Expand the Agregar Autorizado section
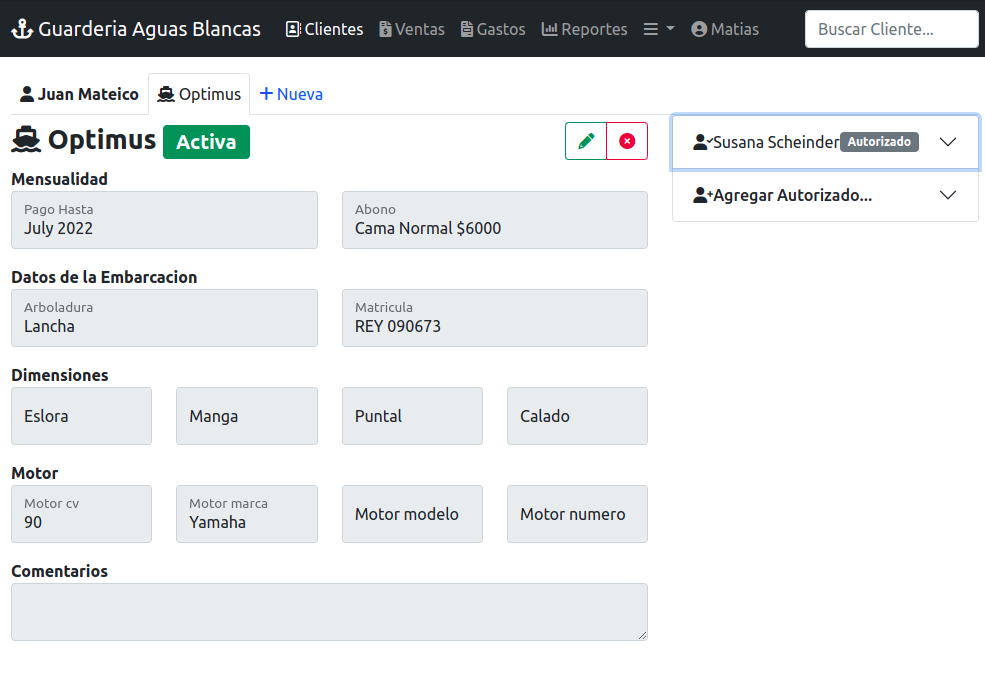Image resolution: width=985 pixels, height=680 pixels. (x=825, y=195)
